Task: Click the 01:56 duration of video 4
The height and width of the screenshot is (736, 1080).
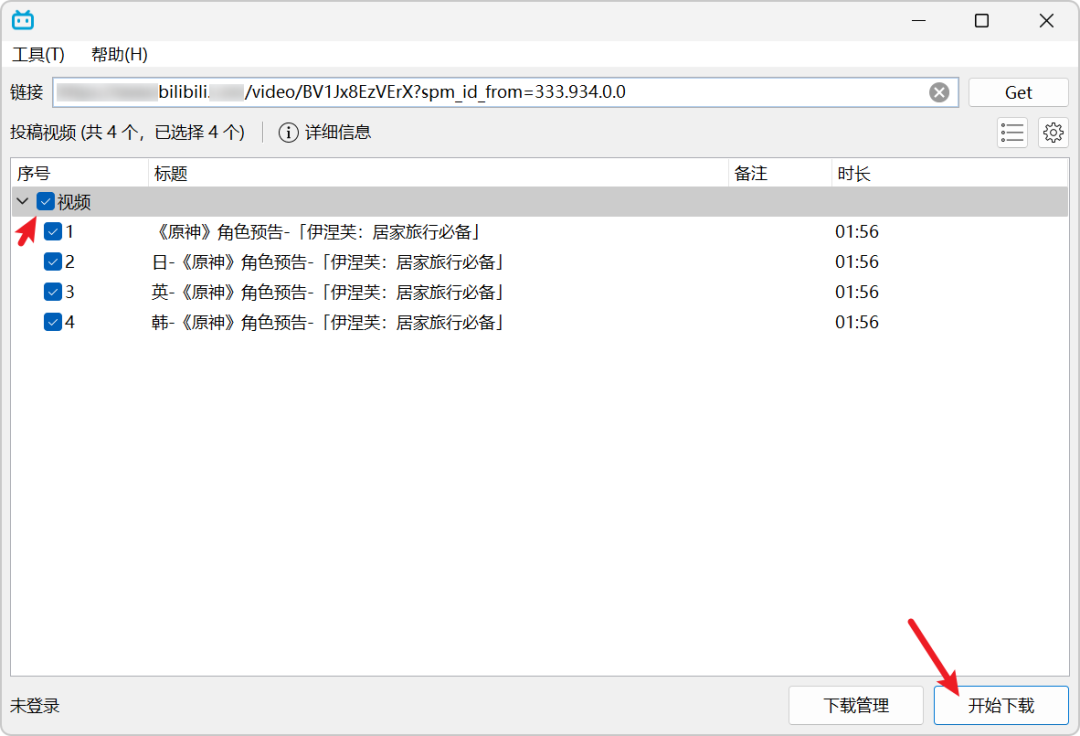Action: click(x=857, y=322)
